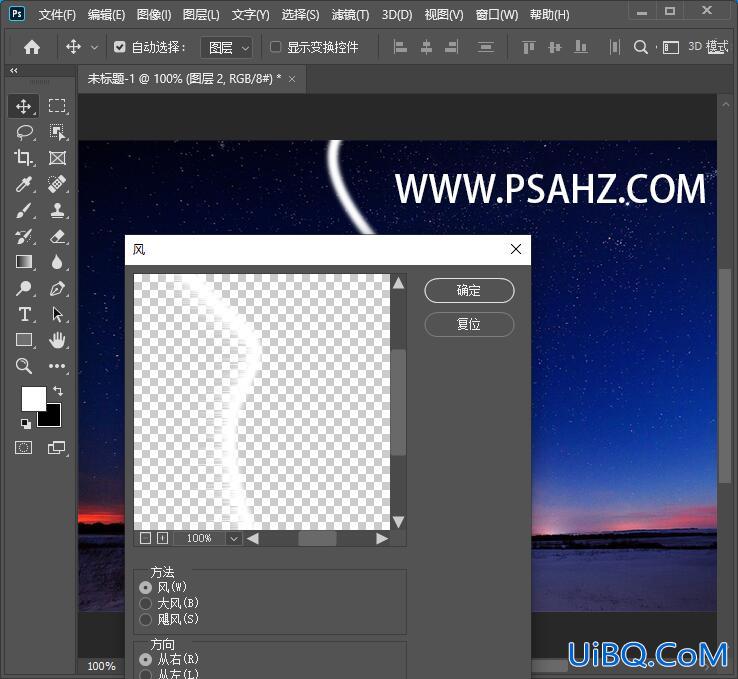Open the preview zoom percentage dropdown
The image size is (738, 679).
[233, 538]
